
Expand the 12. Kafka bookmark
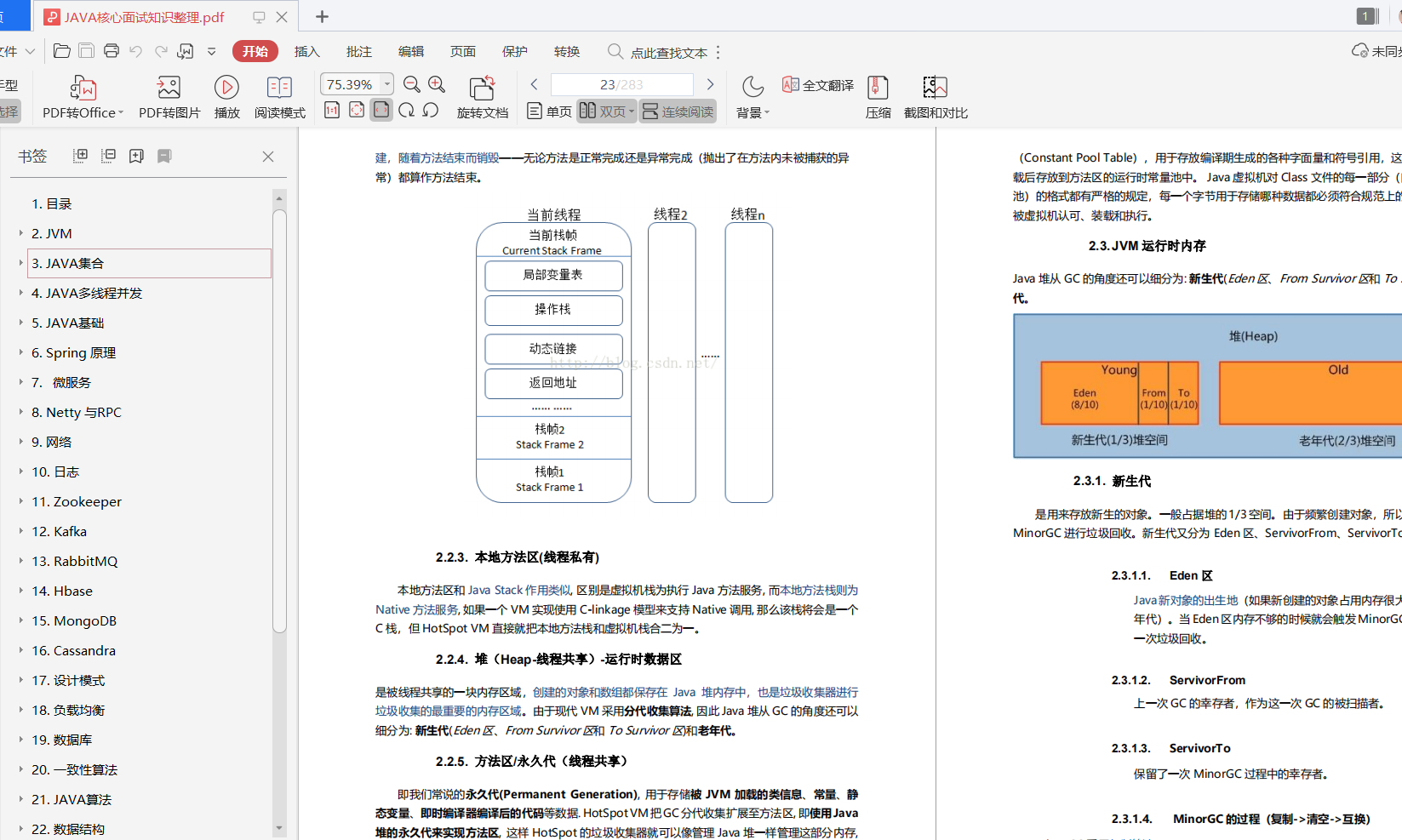[x=21, y=530]
